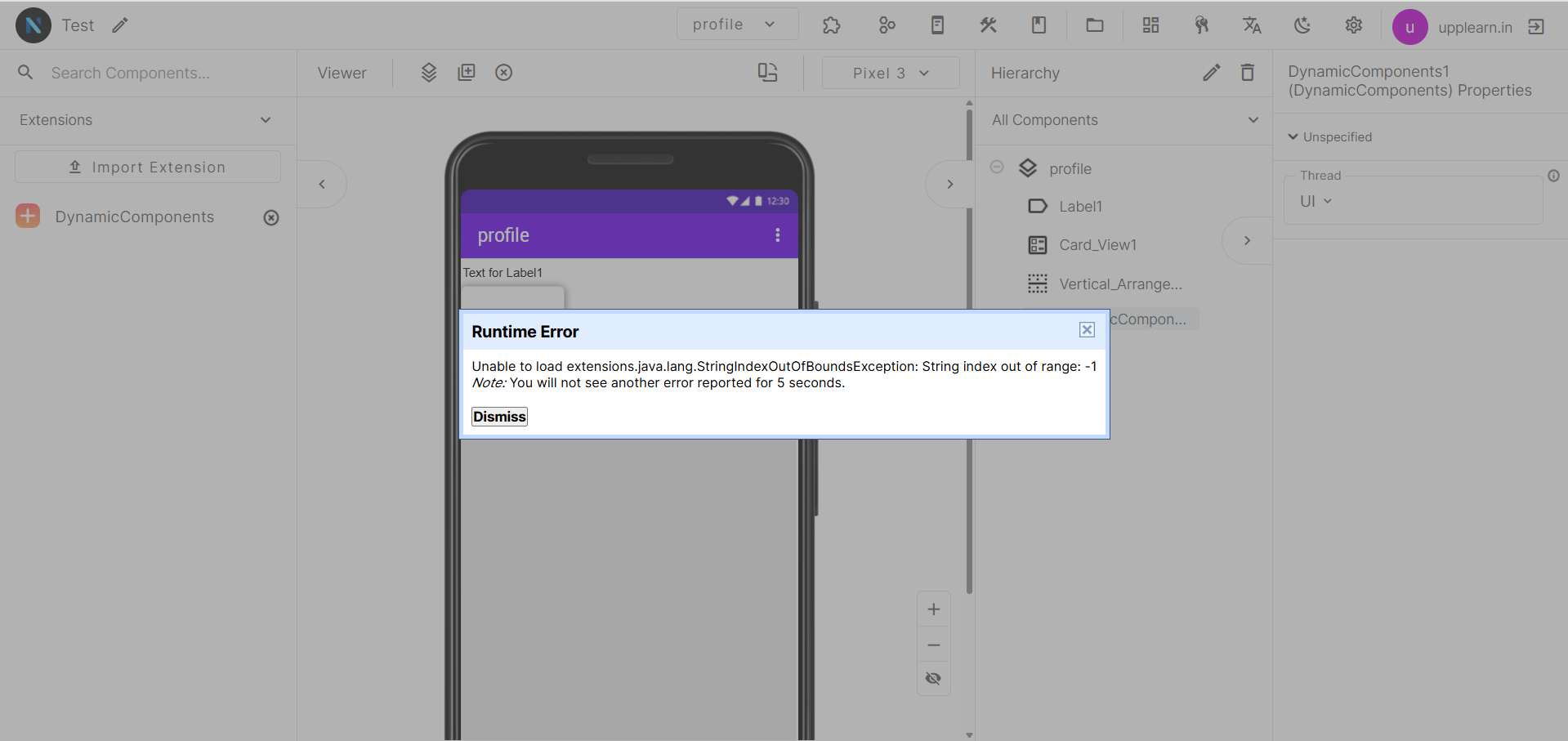Click the Test project name
Screen dimensions: 1568x741
78,25
